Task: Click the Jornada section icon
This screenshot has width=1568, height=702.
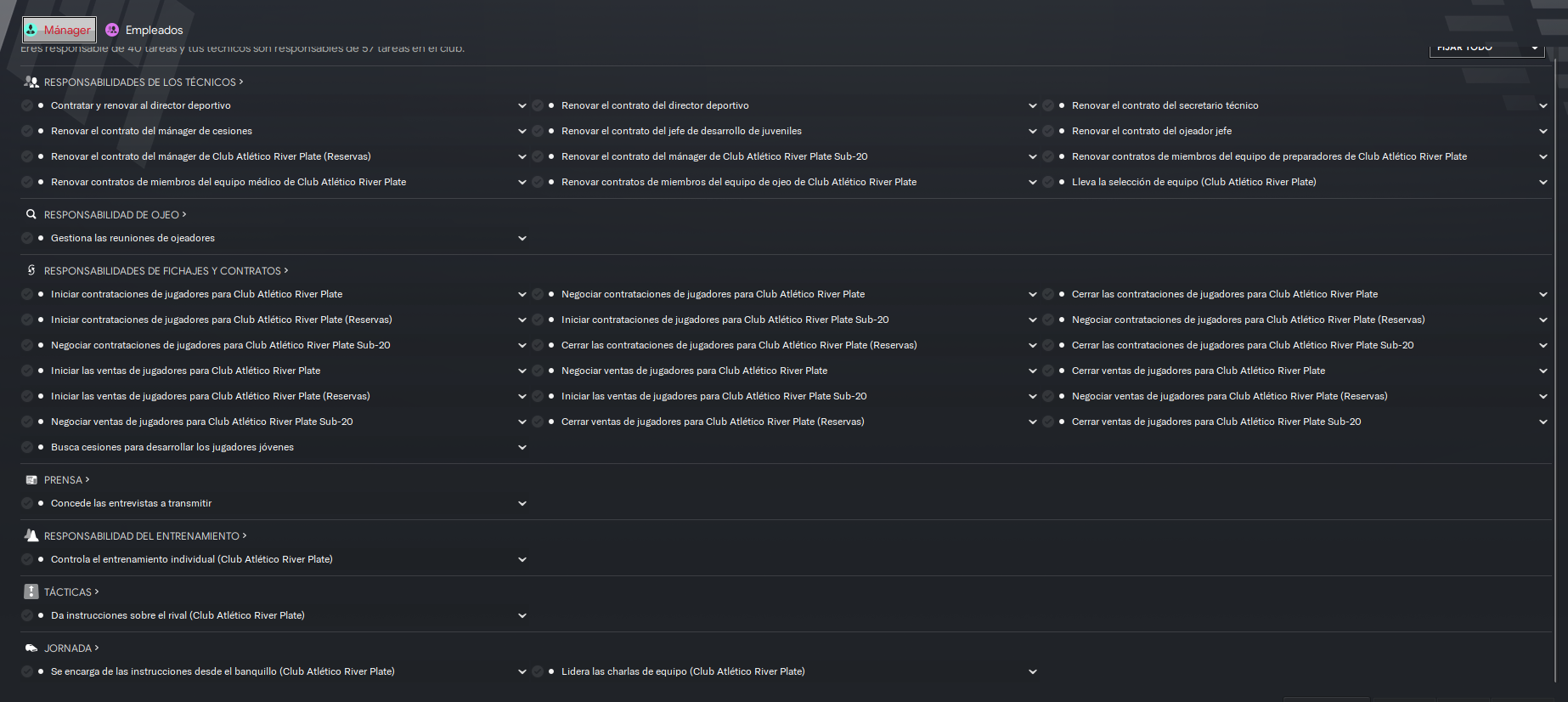Action: [31, 648]
